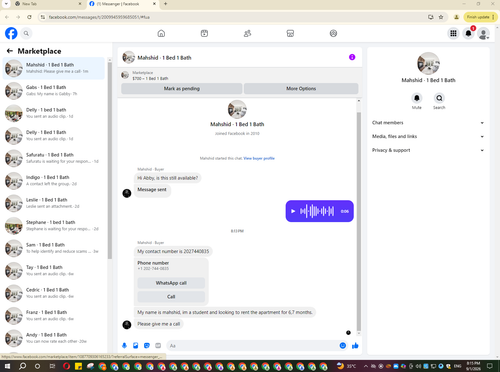Open the Facebook menu grid icon
500x372 pixels.
453,33
